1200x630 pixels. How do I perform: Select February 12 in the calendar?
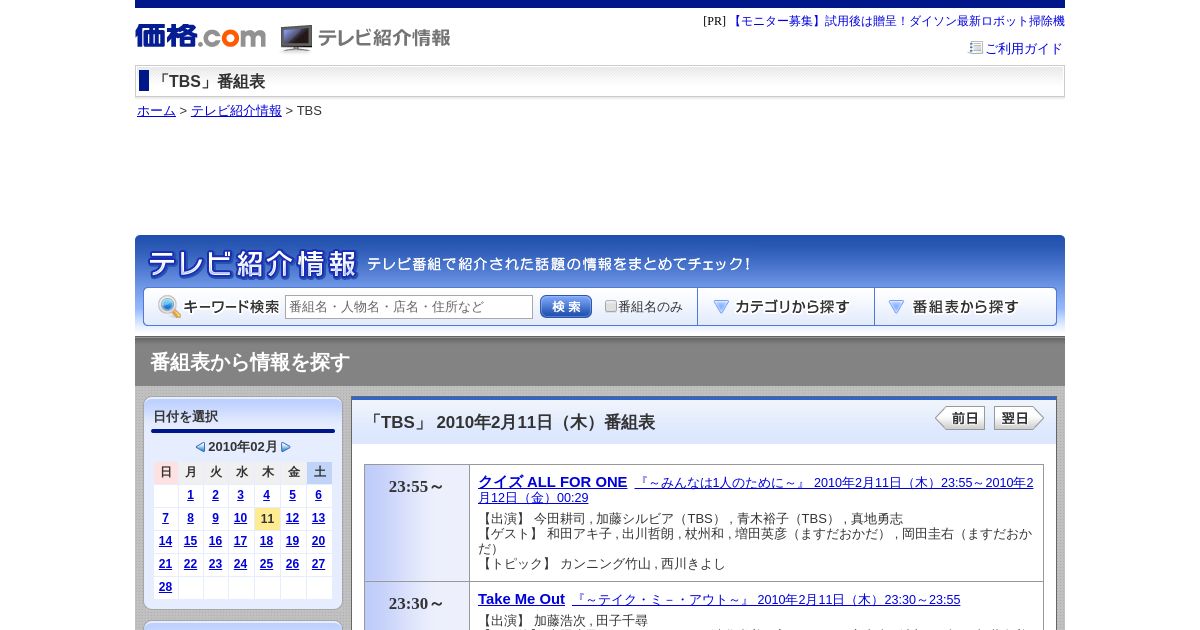click(x=292, y=518)
